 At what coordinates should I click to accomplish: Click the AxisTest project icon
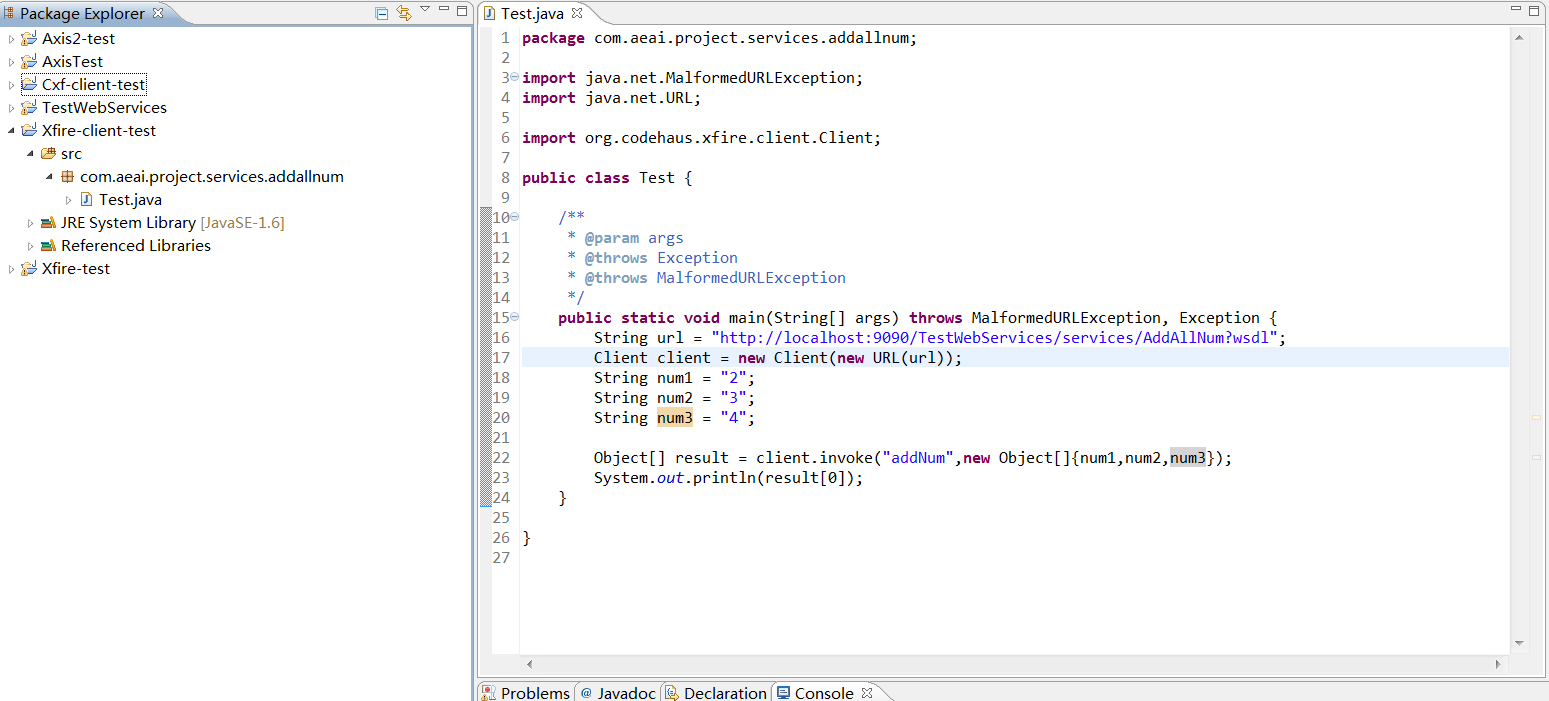29,62
